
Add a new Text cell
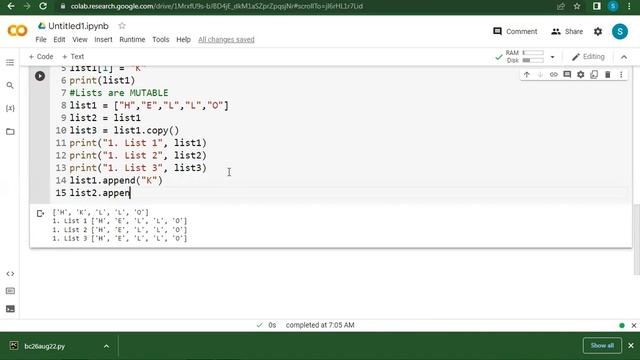click(73, 57)
